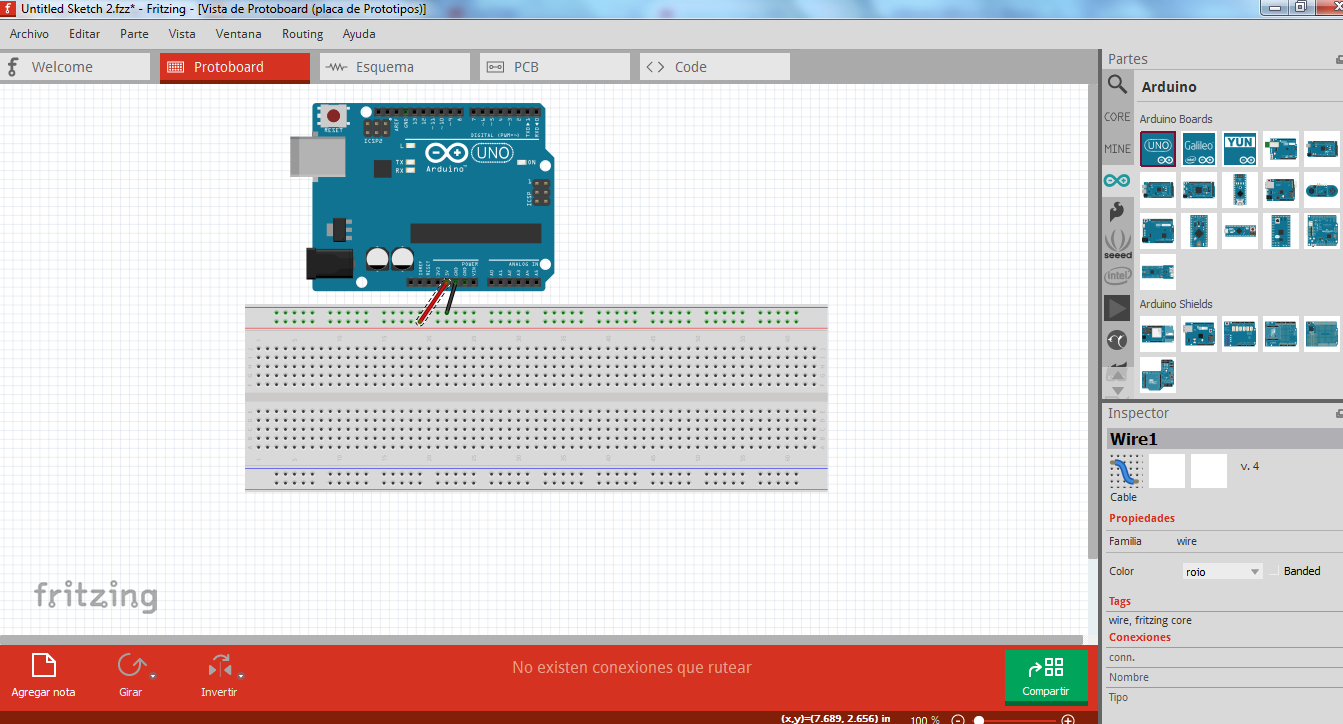Zoom in with the plus icon

(1068, 720)
